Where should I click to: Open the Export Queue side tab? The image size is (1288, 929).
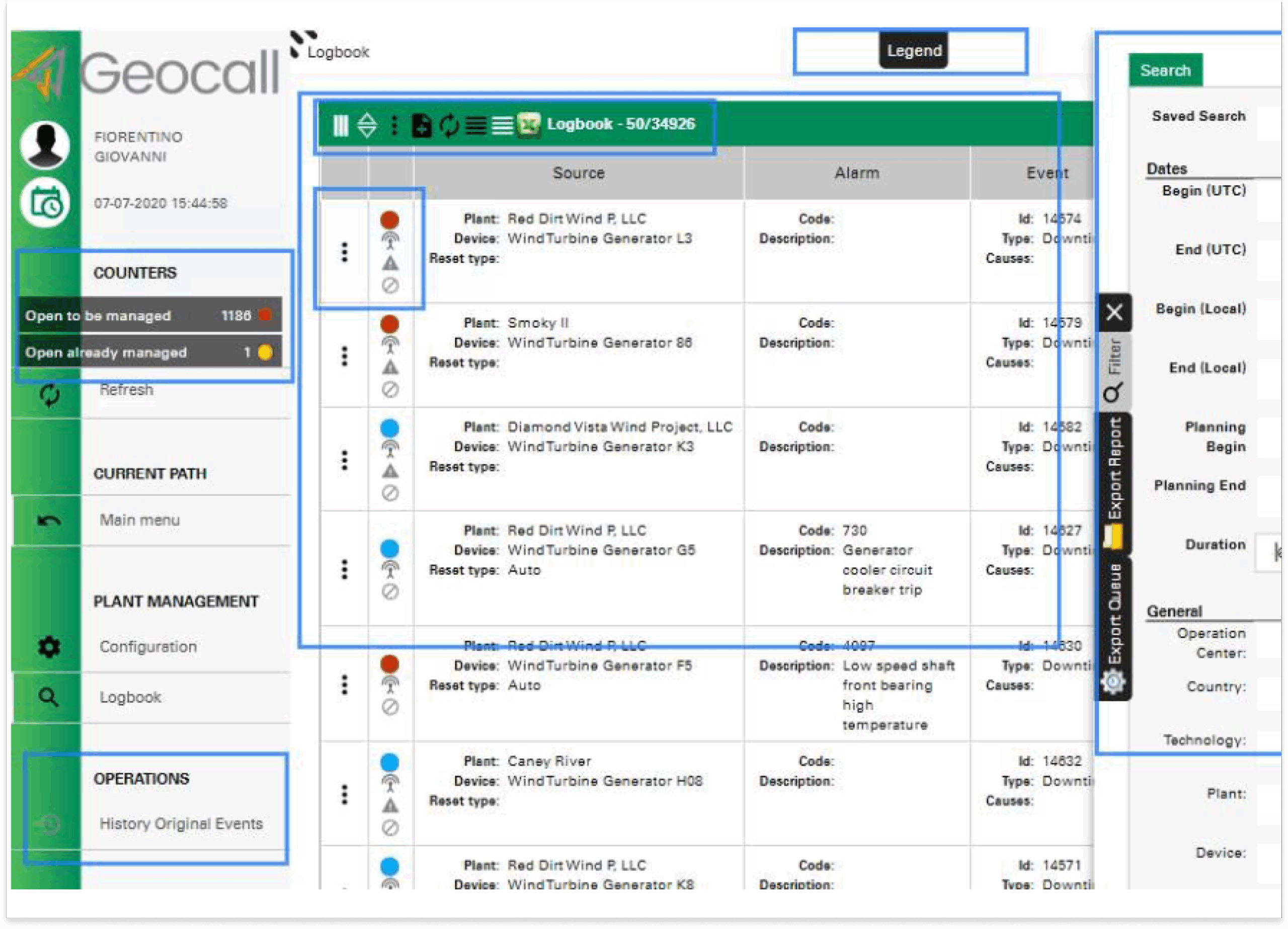1114,629
